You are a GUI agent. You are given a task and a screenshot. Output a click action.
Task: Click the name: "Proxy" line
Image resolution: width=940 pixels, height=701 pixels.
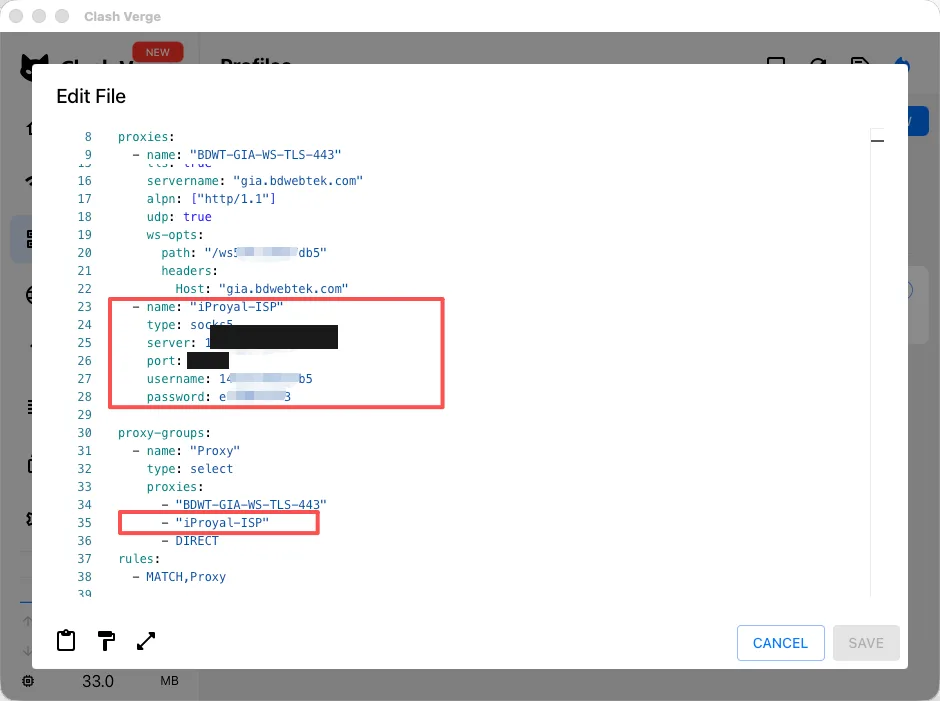pyautogui.click(x=186, y=450)
